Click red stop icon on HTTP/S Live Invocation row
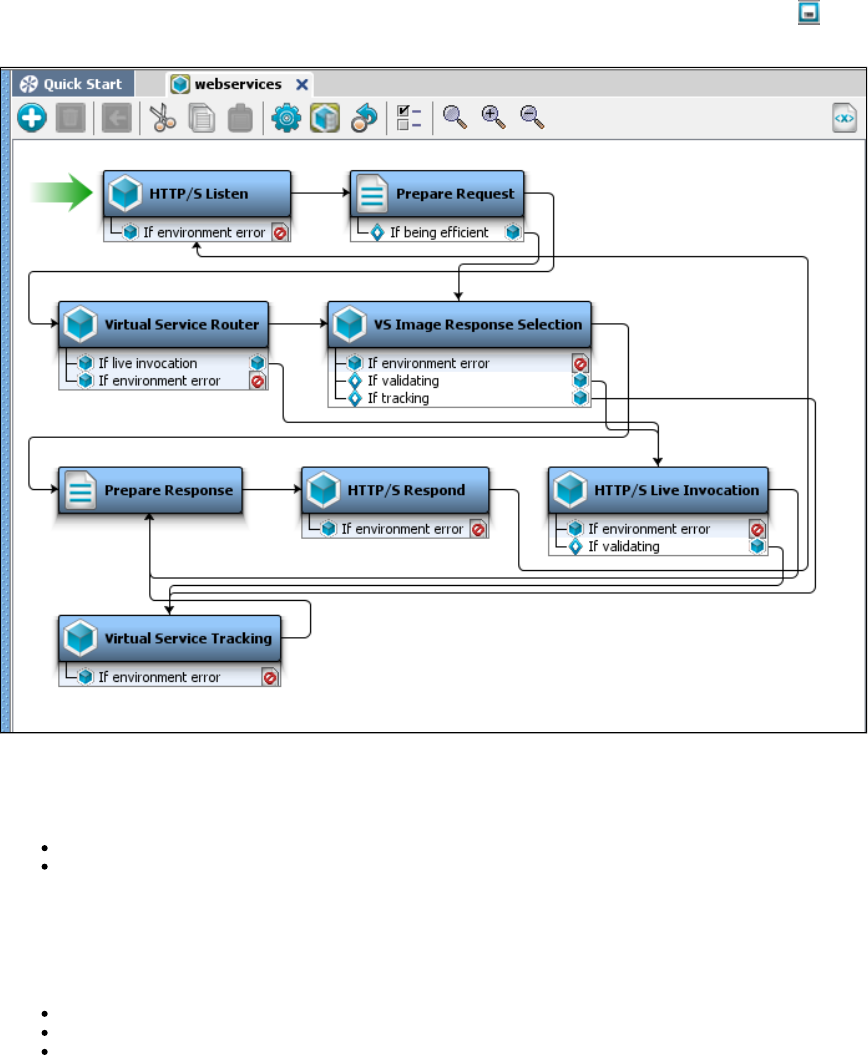Image resolution: width=868 pixels, height=1056 pixels. [x=757, y=529]
